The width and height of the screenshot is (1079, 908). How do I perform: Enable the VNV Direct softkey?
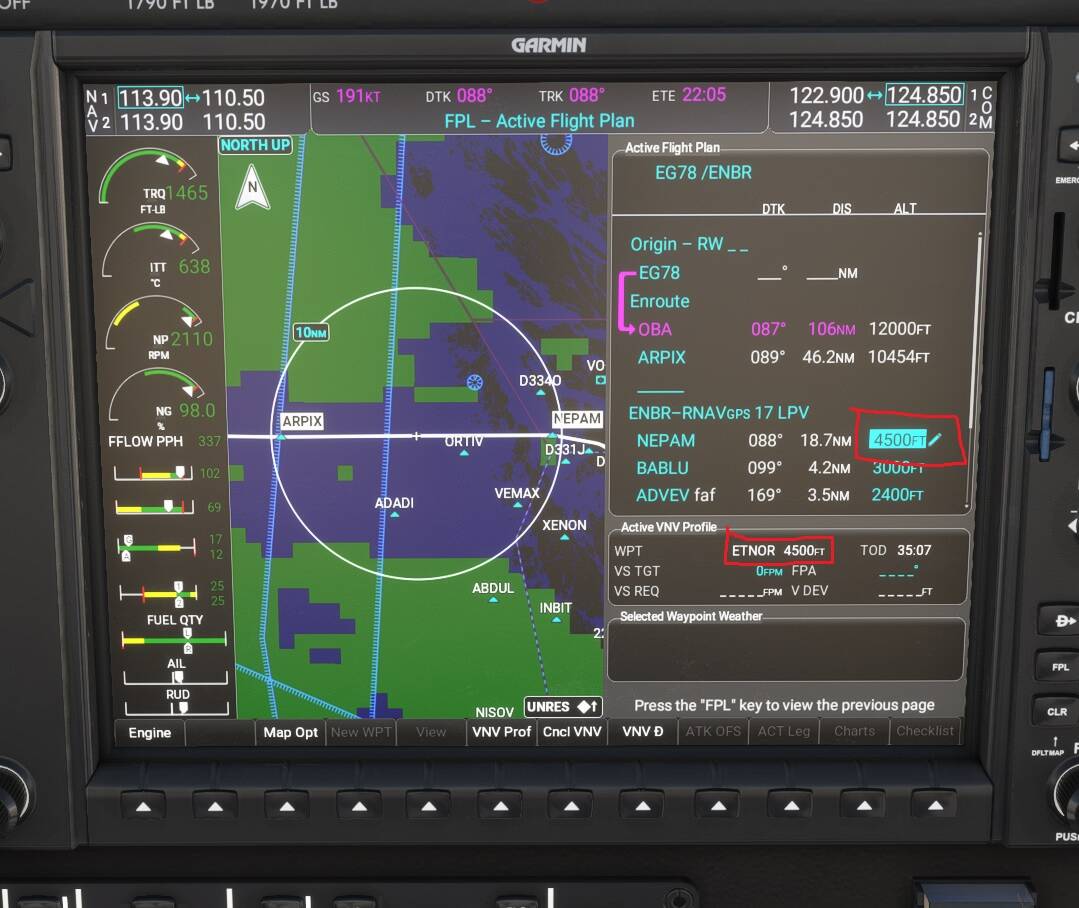tap(641, 731)
